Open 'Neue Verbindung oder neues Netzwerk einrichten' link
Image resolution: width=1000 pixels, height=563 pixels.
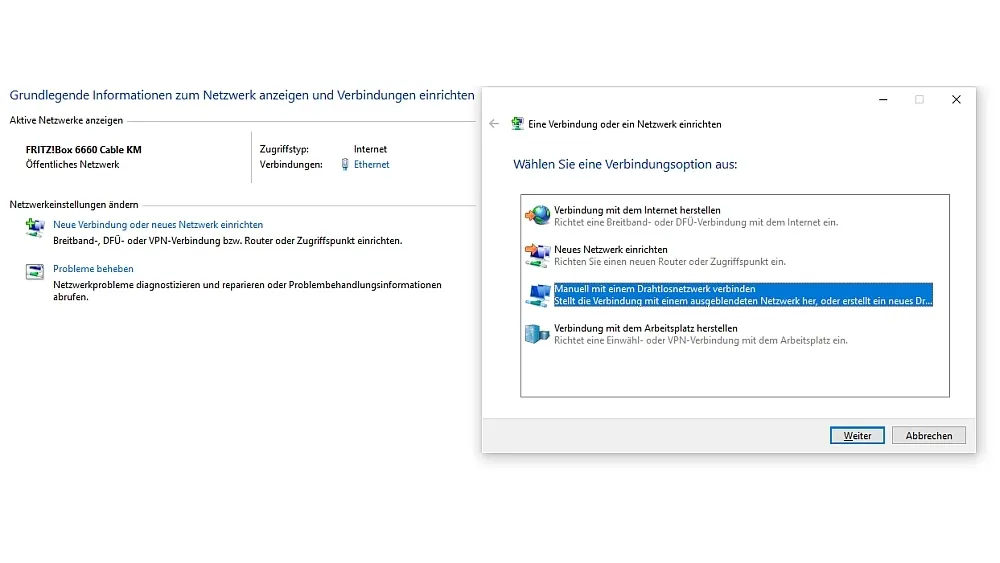tap(158, 225)
